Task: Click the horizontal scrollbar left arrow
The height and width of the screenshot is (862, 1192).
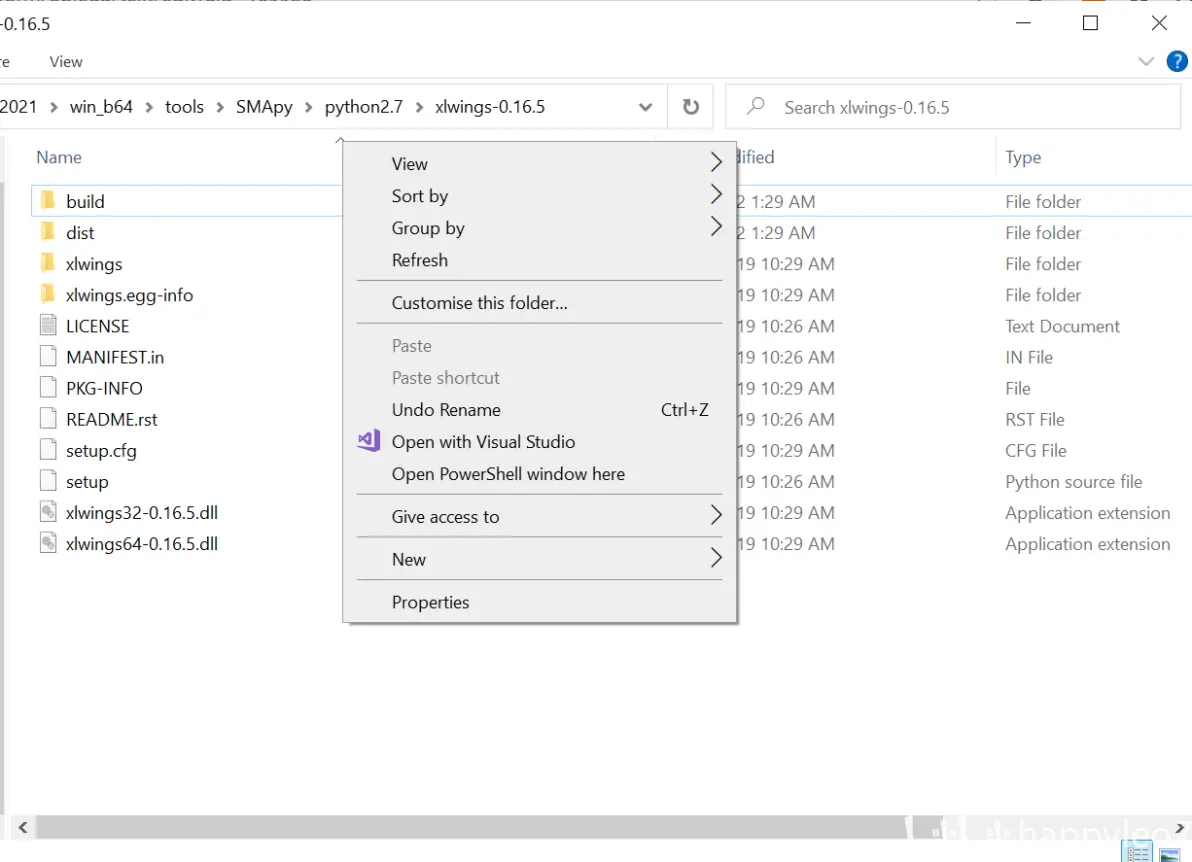Action: tap(23, 827)
